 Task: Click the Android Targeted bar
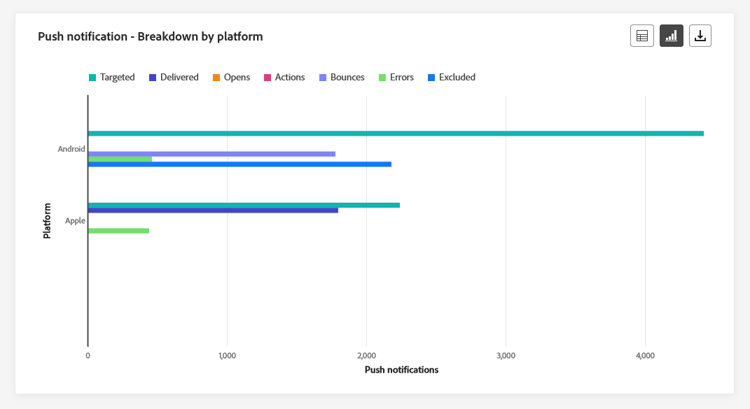395,133
